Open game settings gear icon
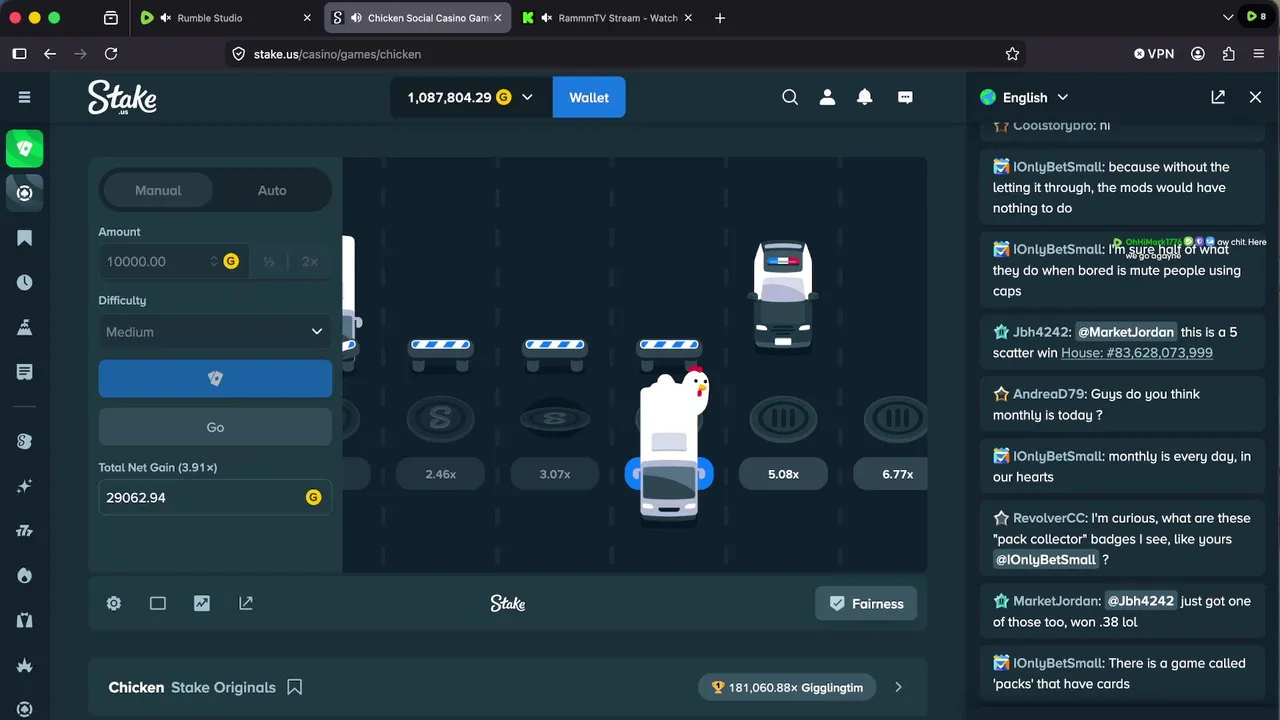 pyautogui.click(x=114, y=603)
